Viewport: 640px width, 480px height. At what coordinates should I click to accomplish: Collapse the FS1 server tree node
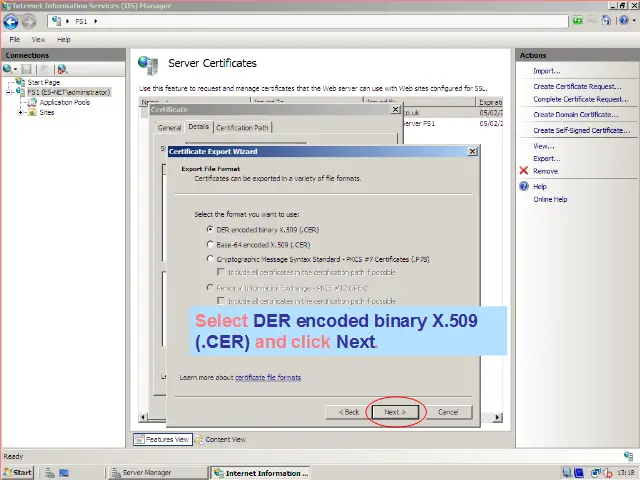[x=9, y=92]
